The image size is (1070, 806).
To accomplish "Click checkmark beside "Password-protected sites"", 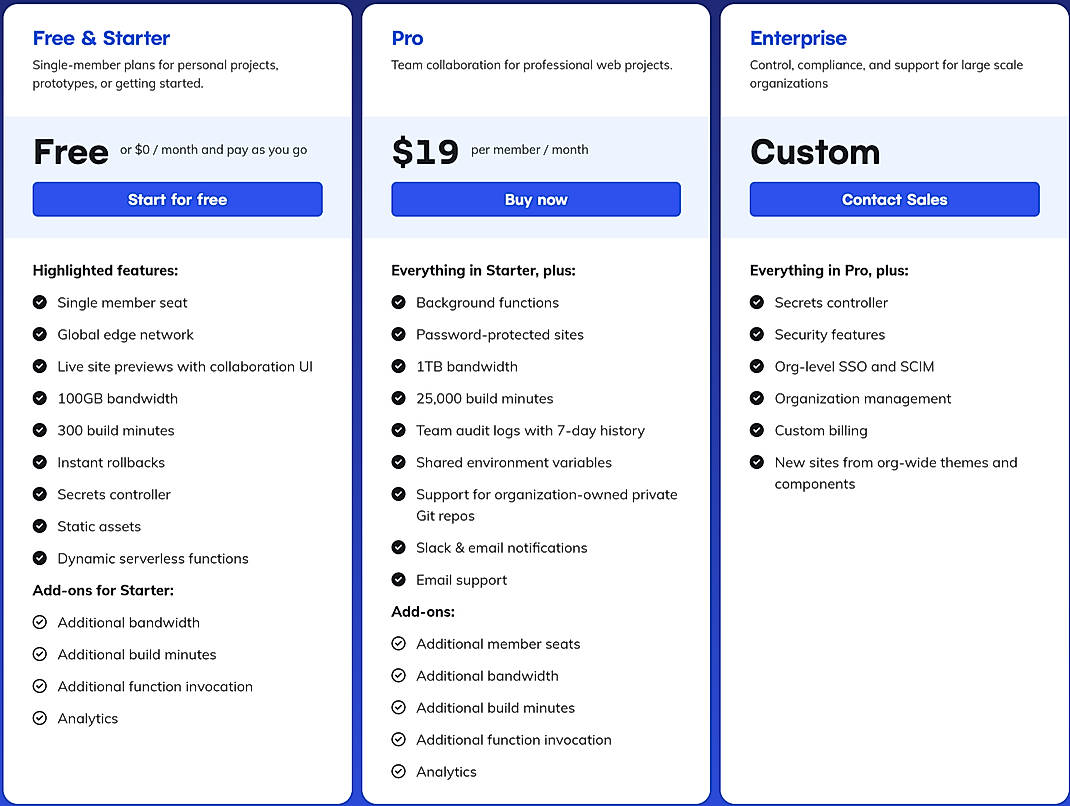I will (398, 334).
